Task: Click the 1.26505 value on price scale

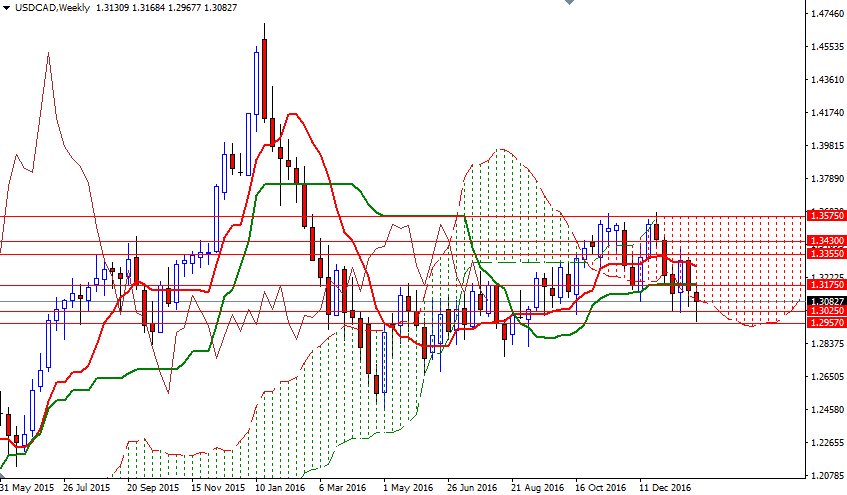Action: pos(828,377)
